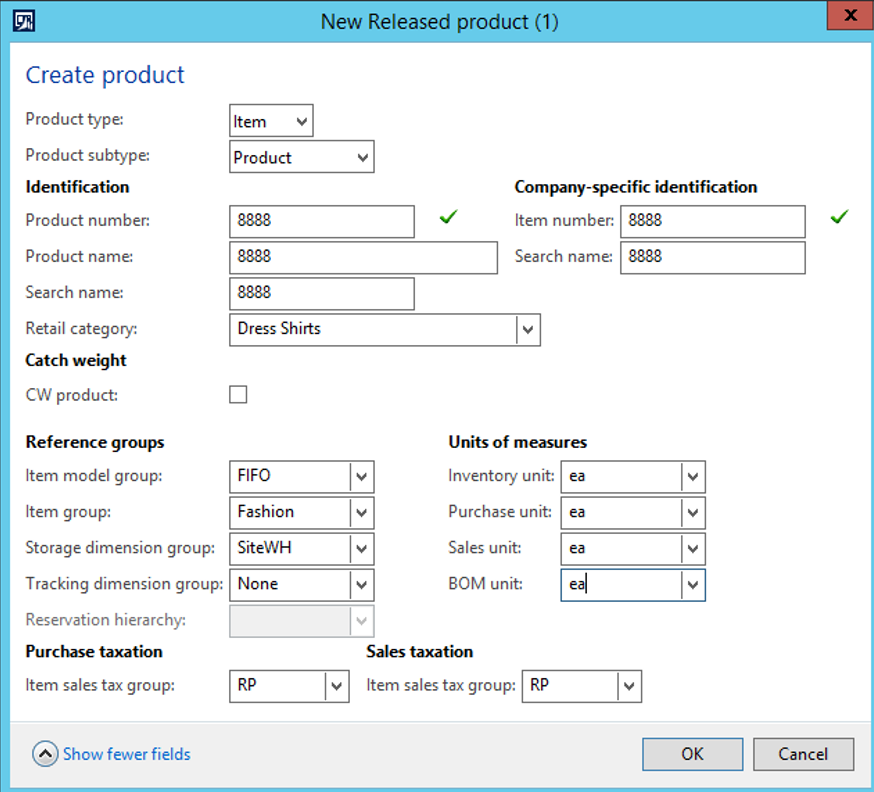Open the Item group dropdown arrow
The height and width of the screenshot is (792, 874).
pos(361,513)
